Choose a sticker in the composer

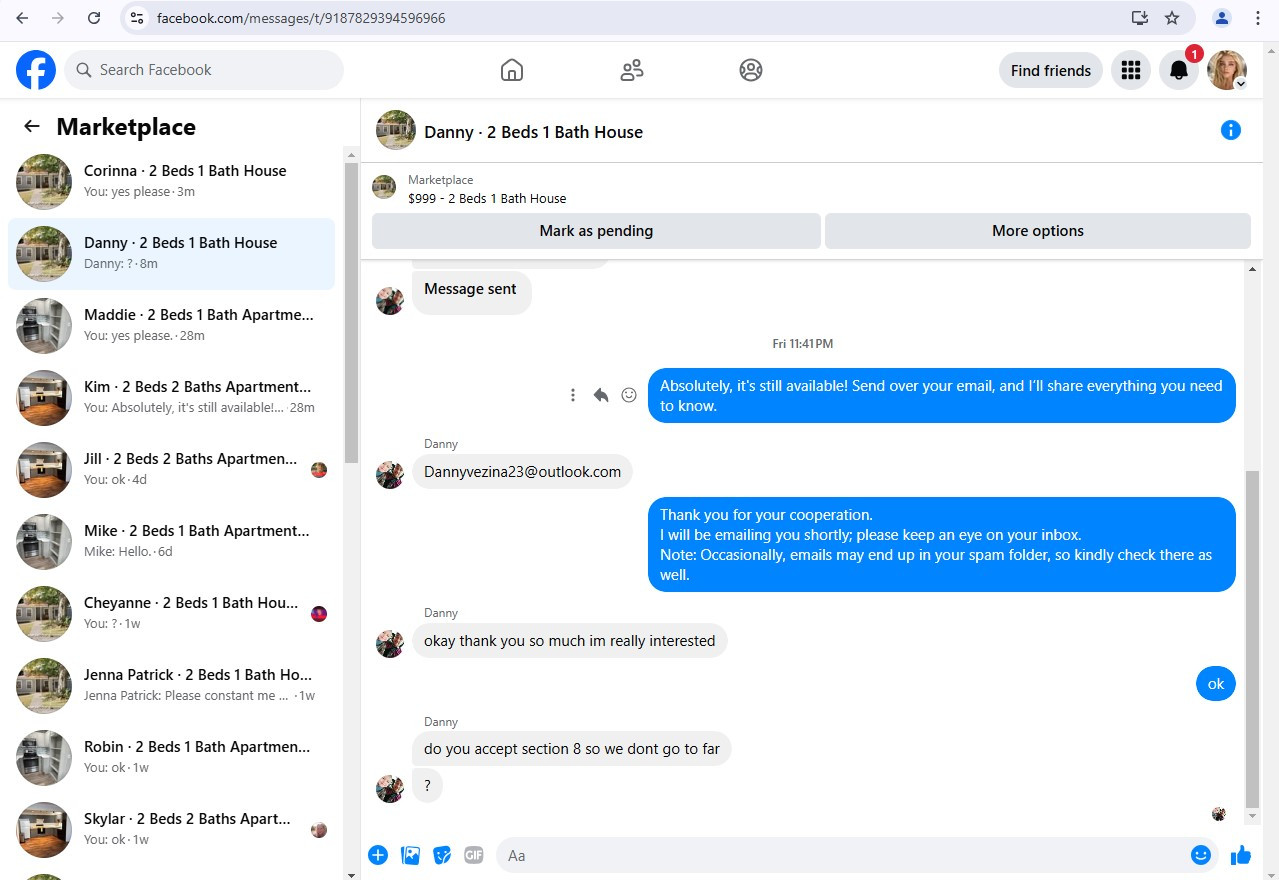pyautogui.click(x=442, y=855)
